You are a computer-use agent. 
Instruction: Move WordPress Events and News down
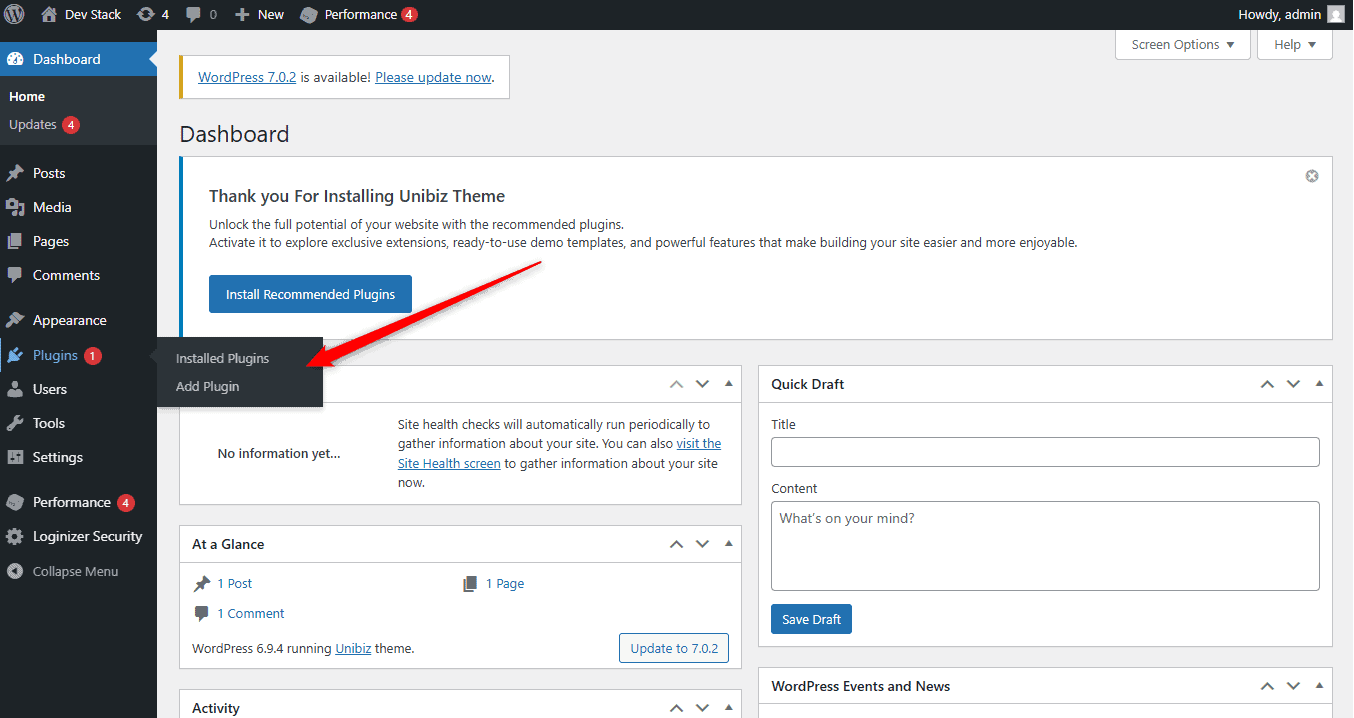pyautogui.click(x=1293, y=686)
